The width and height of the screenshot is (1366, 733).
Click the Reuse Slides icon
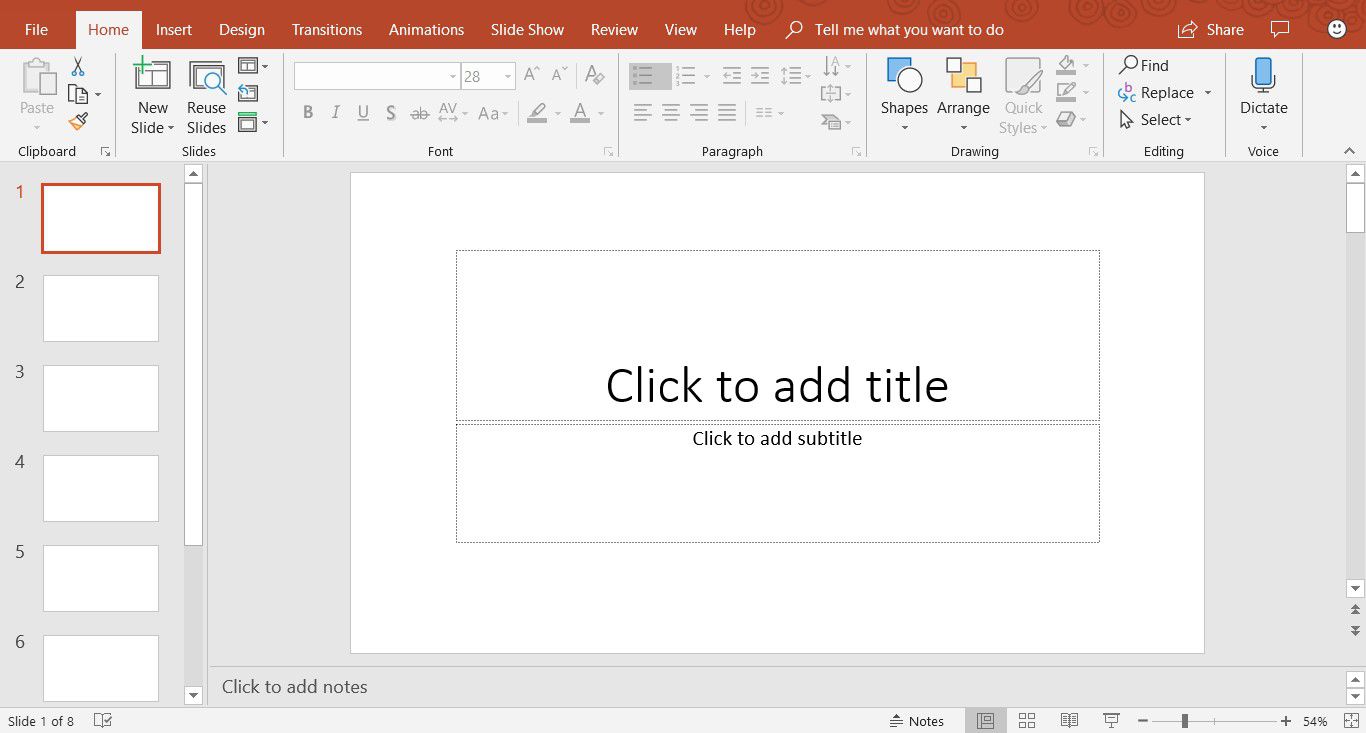pyautogui.click(x=206, y=78)
